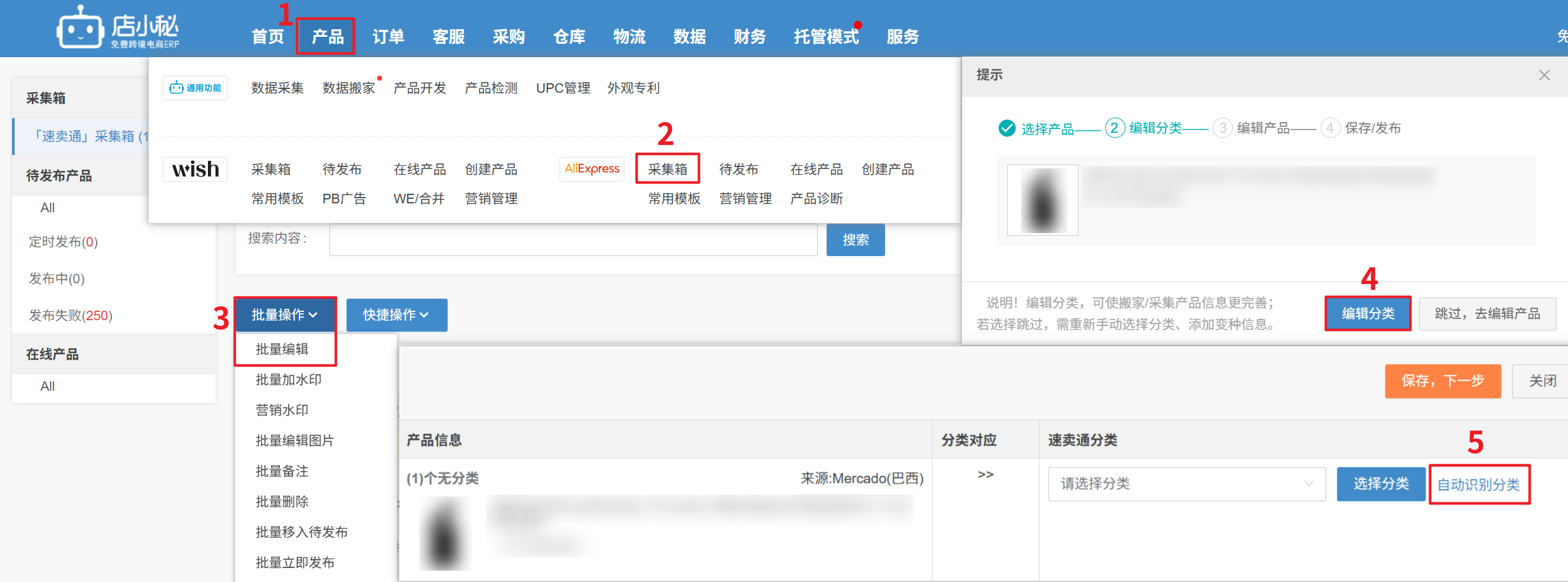Screen dimensions: 1568x582
Task: Click the orange 保存，下一步 button
Action: pos(1442,381)
